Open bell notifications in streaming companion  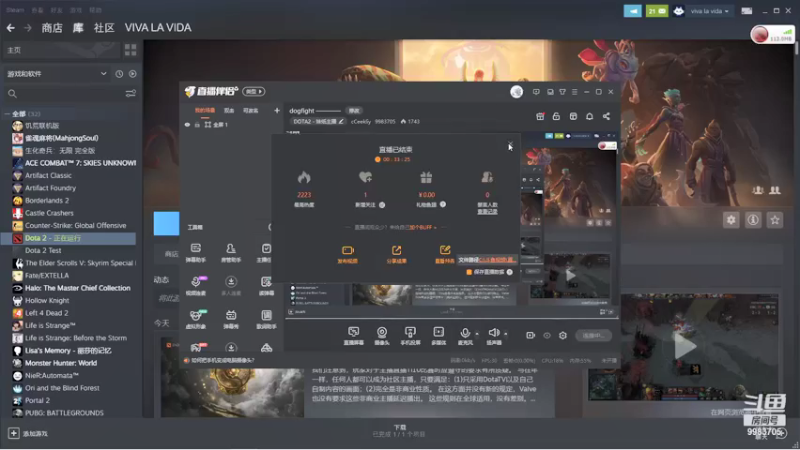[x=589, y=116]
